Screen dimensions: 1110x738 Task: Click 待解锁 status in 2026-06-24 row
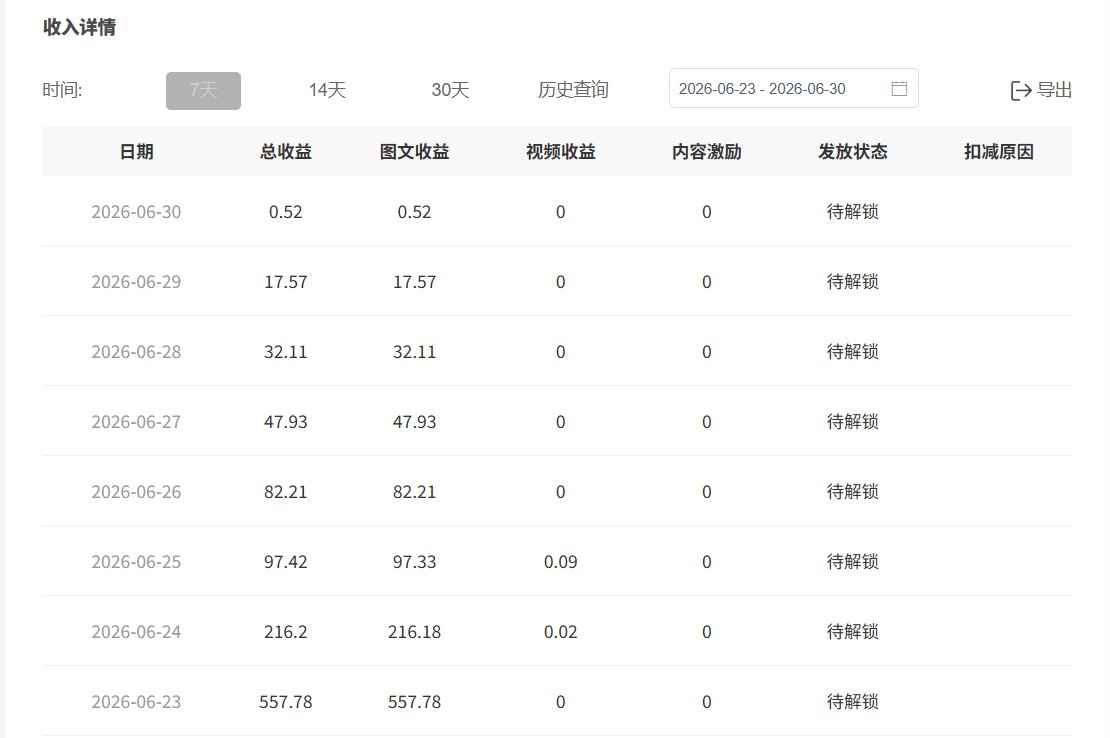point(853,632)
